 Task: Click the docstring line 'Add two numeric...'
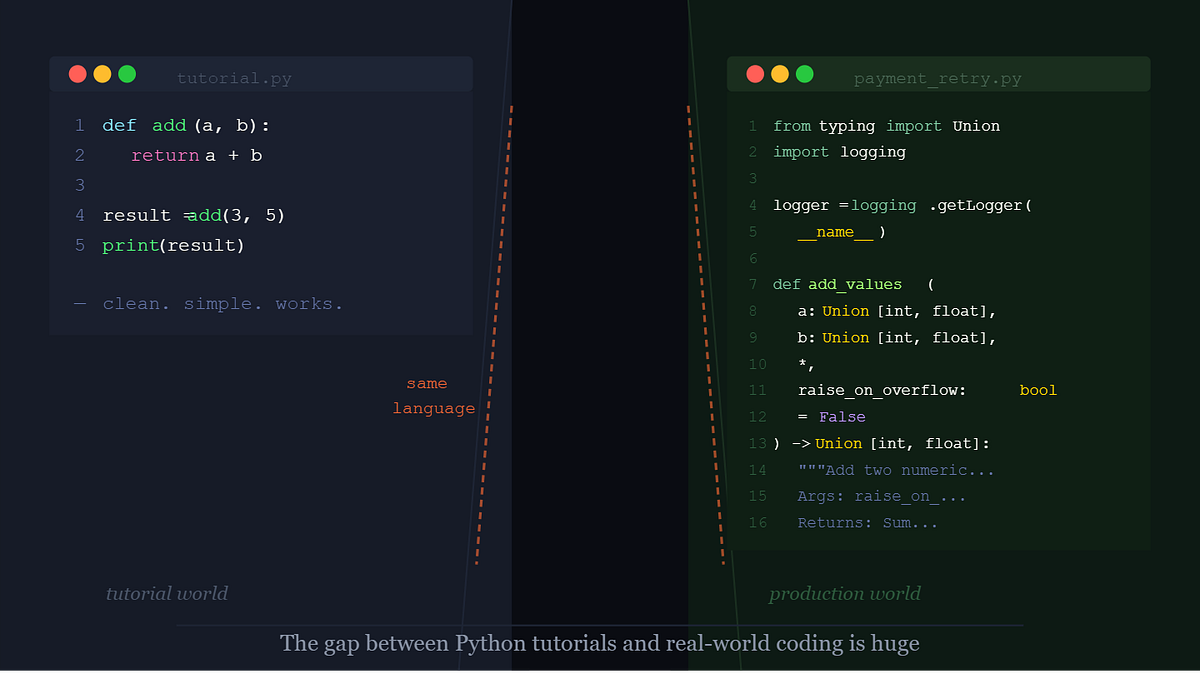point(896,470)
